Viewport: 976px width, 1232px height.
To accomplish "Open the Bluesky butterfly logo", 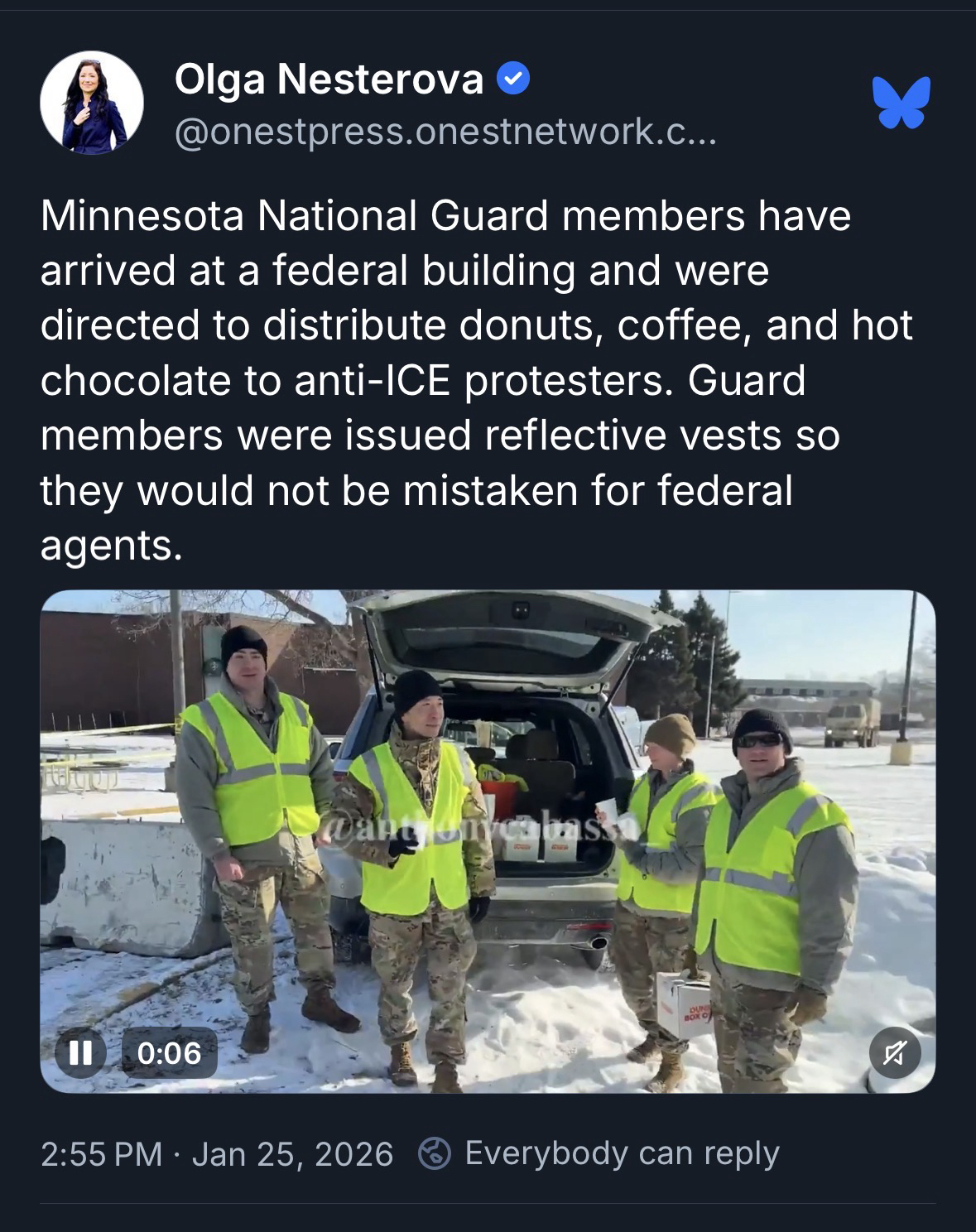I will (901, 103).
